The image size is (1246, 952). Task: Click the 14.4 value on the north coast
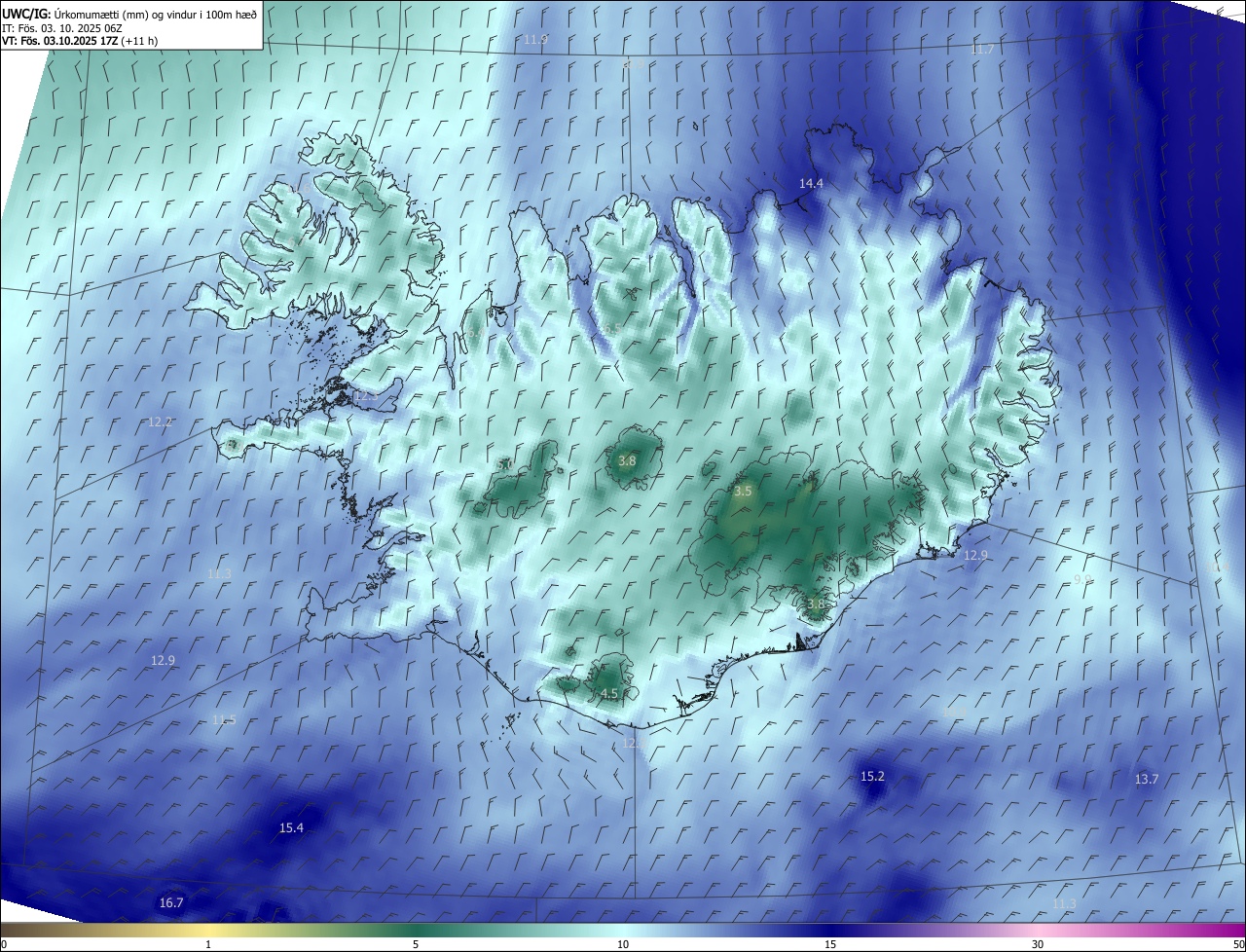811,183
